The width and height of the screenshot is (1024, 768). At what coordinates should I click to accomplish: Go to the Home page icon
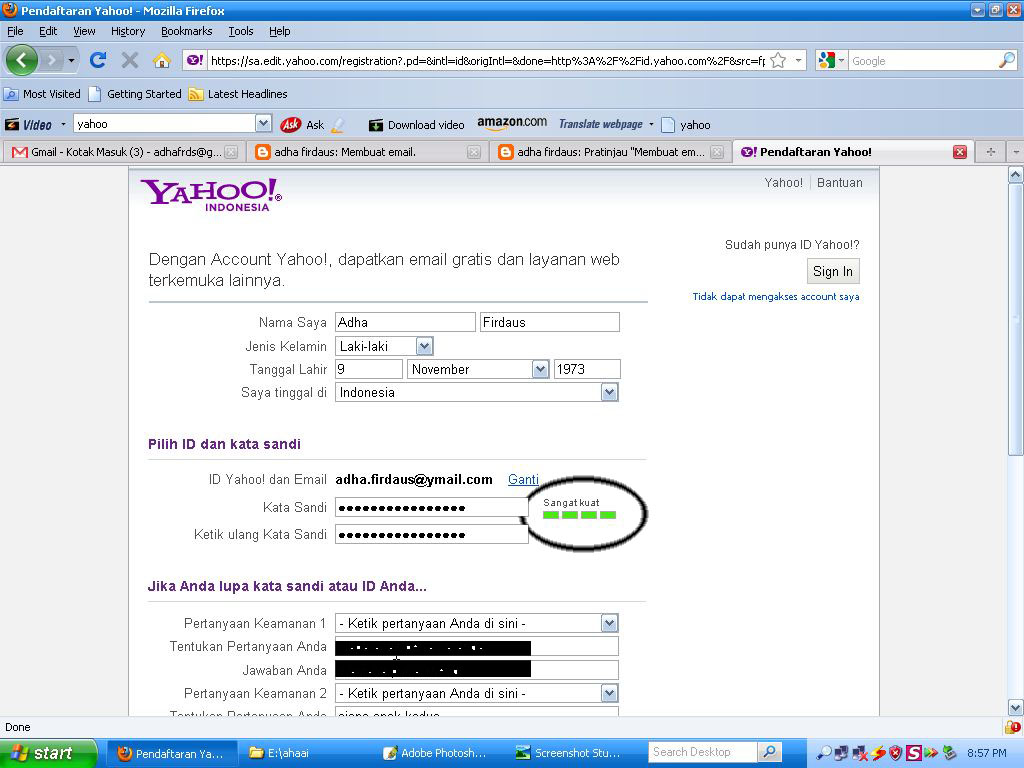[x=161, y=61]
